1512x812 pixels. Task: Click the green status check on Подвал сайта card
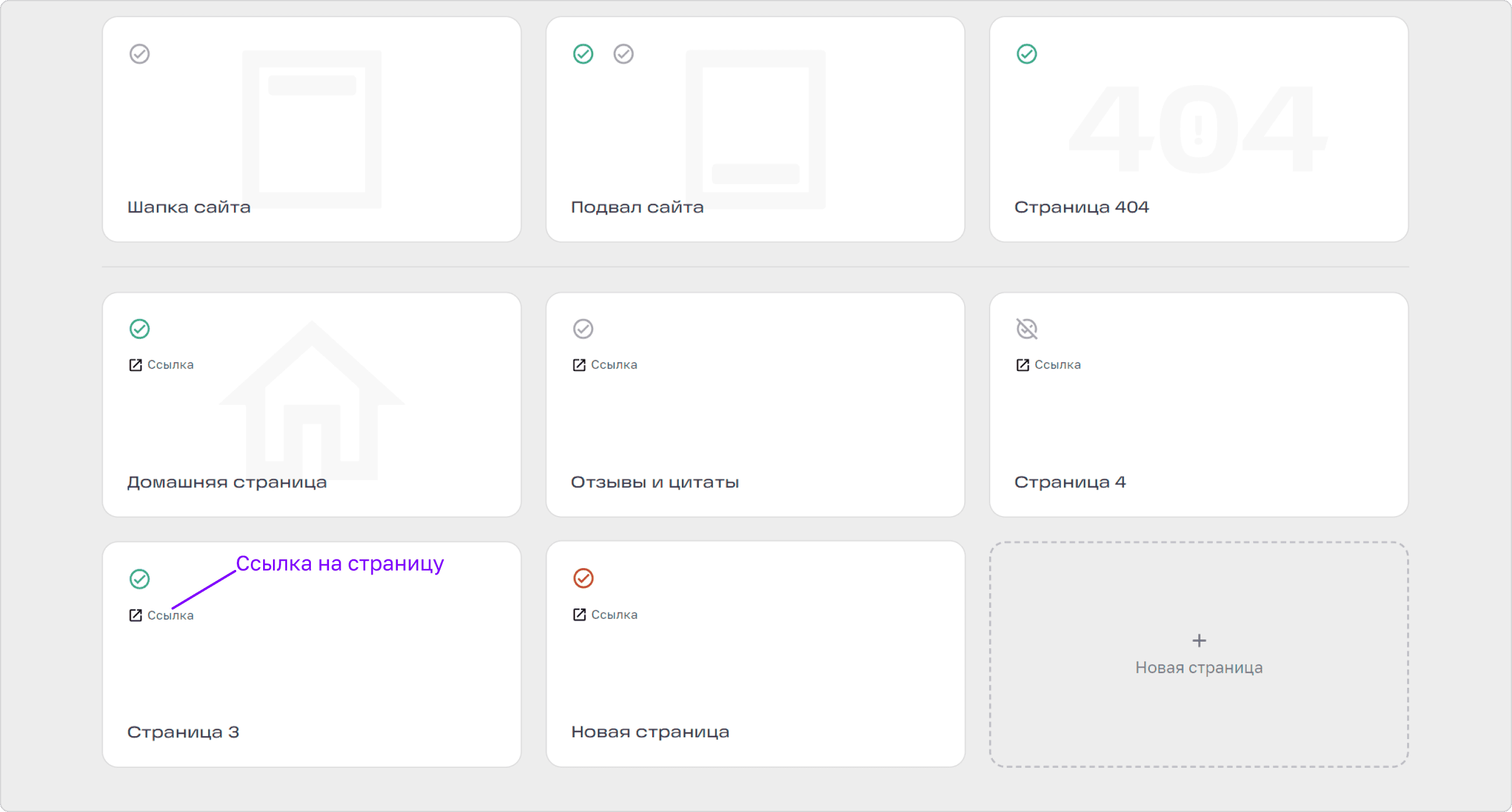583,54
